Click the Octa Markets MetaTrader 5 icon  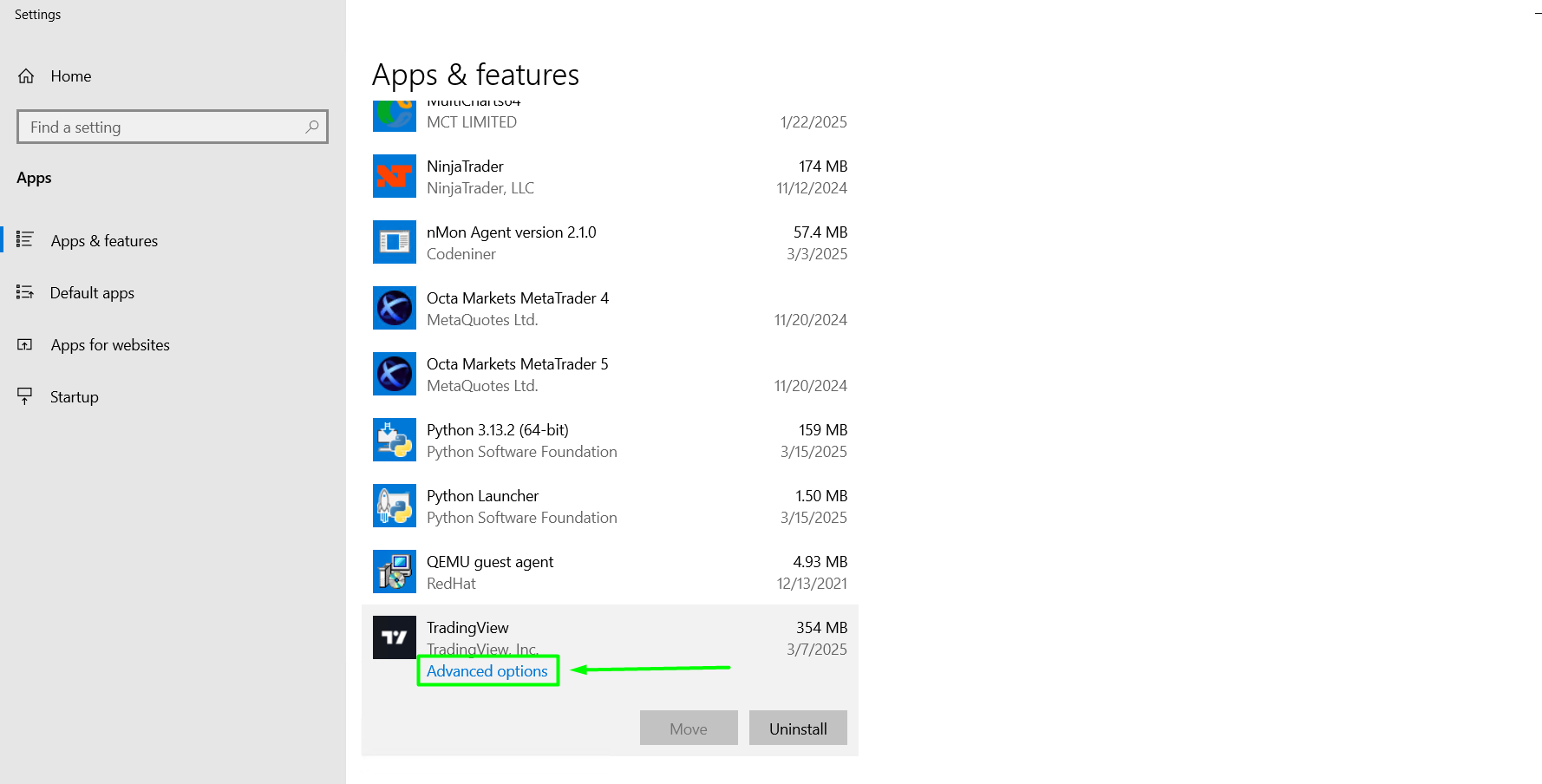(x=395, y=374)
